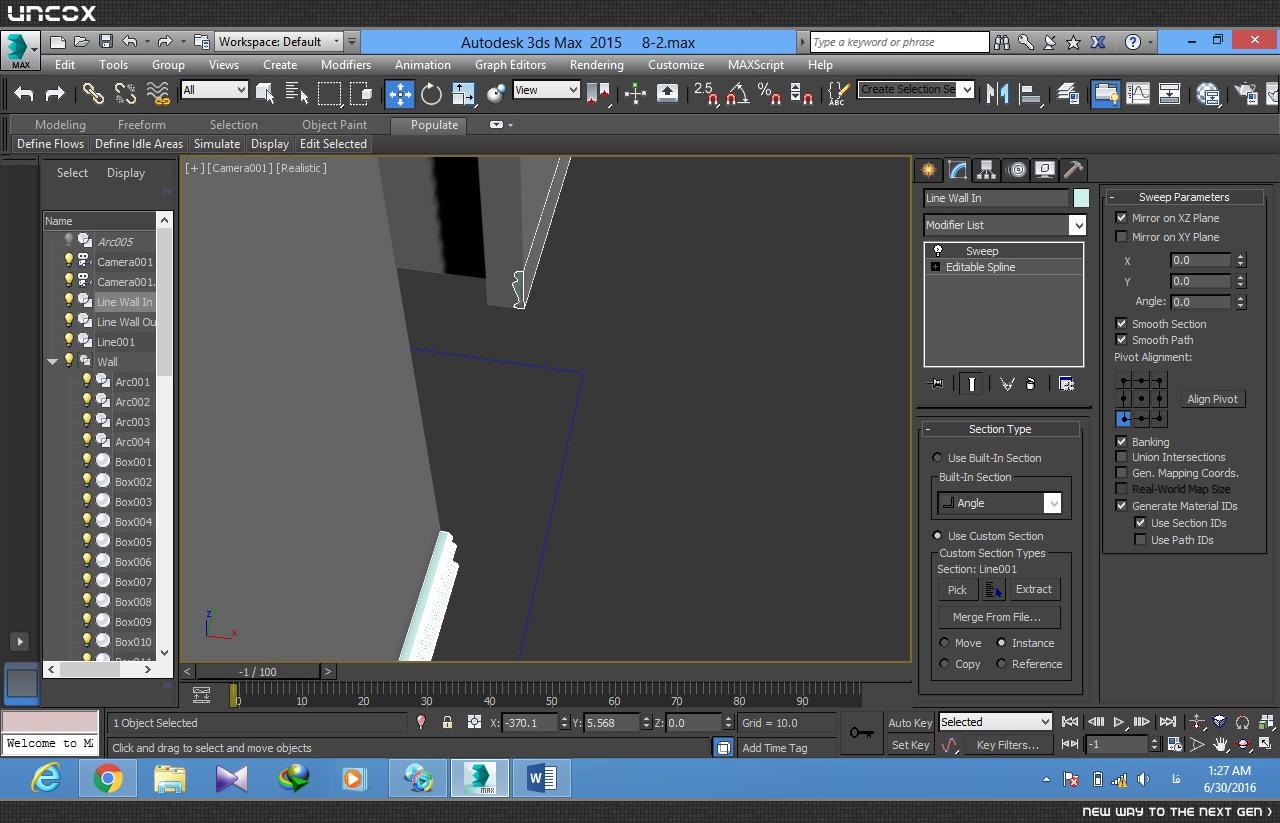
Task: Open the Create command panel tab
Action: click(x=929, y=169)
